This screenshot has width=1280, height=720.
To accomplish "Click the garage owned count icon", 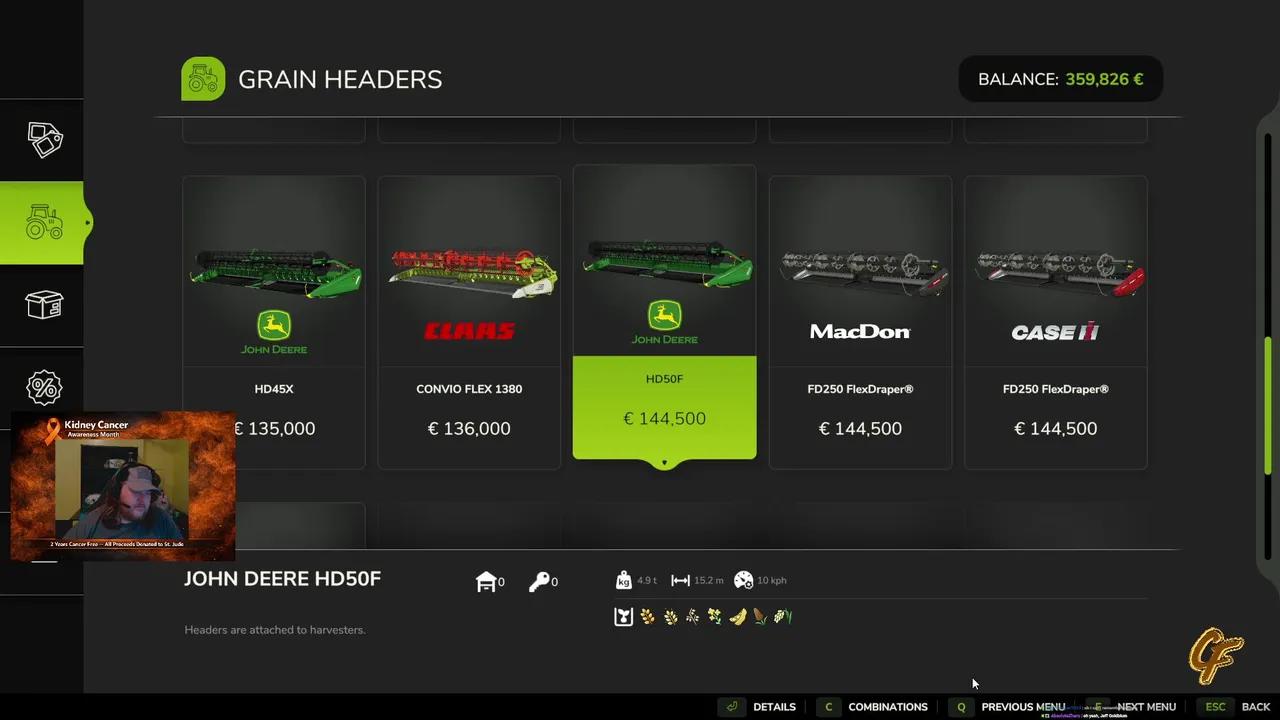I will pos(486,581).
